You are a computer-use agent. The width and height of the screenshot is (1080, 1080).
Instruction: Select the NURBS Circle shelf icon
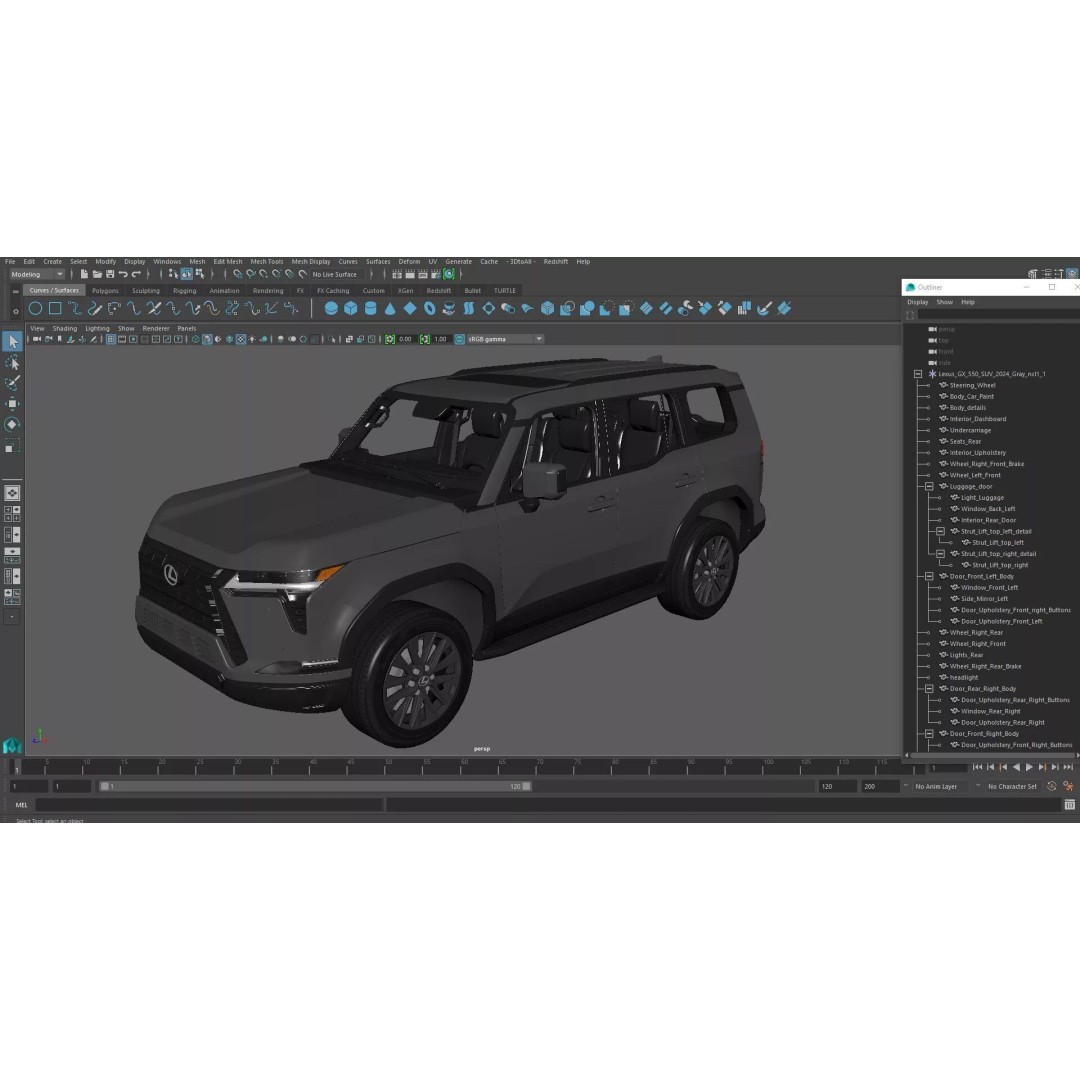pyautogui.click(x=36, y=309)
